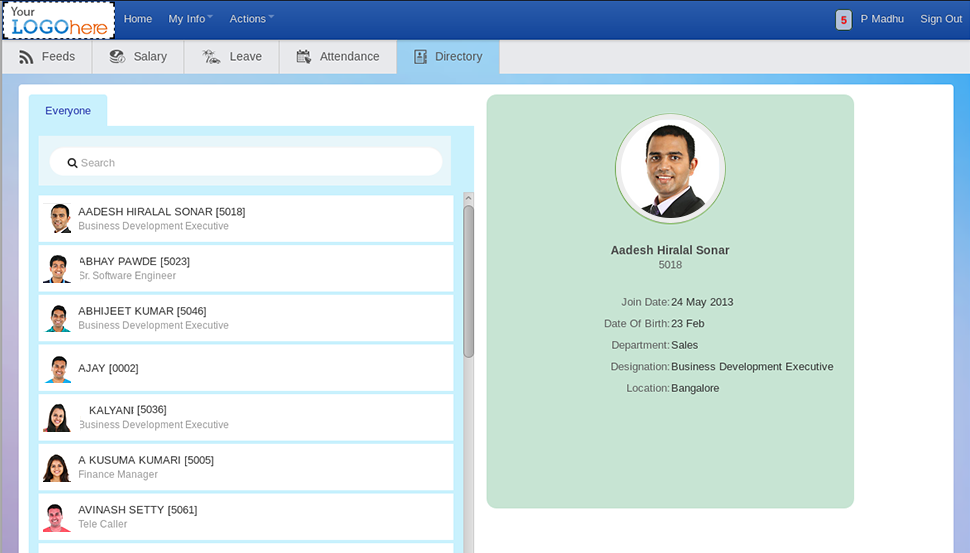Click the large profile photo of Aadesh
Image resolution: width=970 pixels, height=553 pixels.
[670, 169]
